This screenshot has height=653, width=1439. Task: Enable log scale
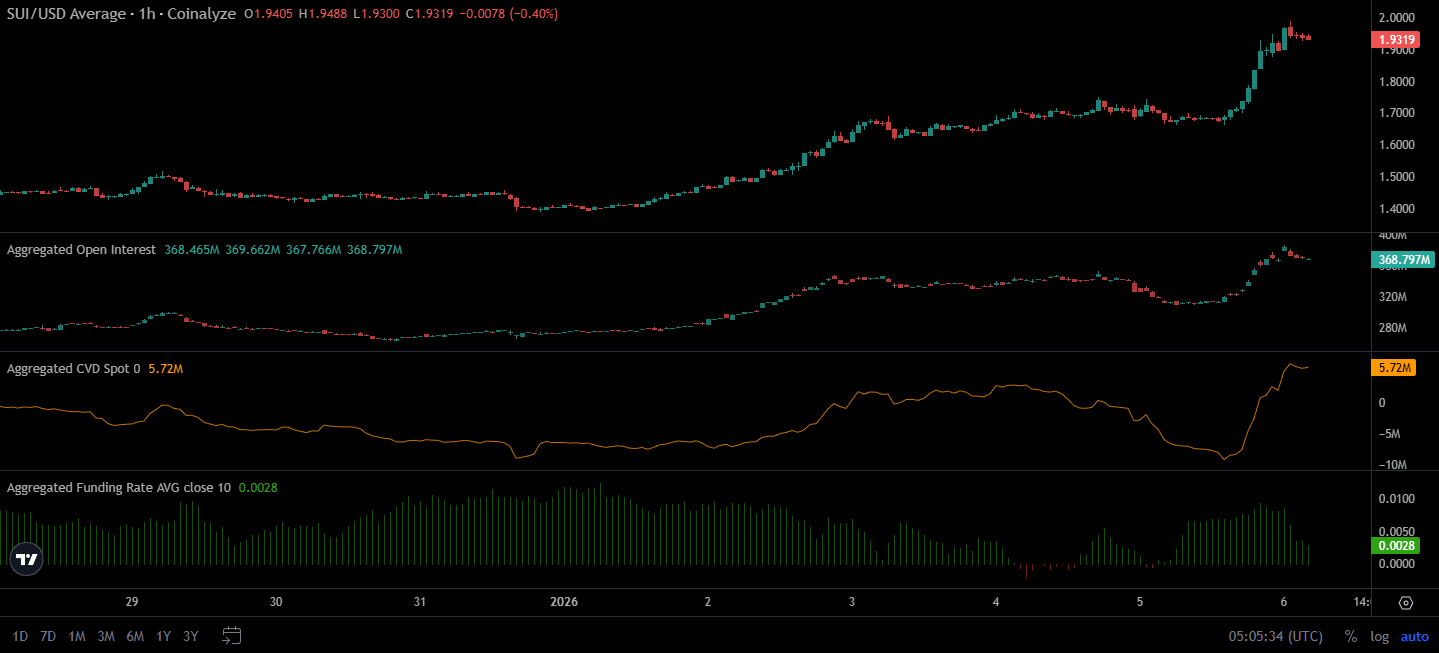(x=1380, y=636)
